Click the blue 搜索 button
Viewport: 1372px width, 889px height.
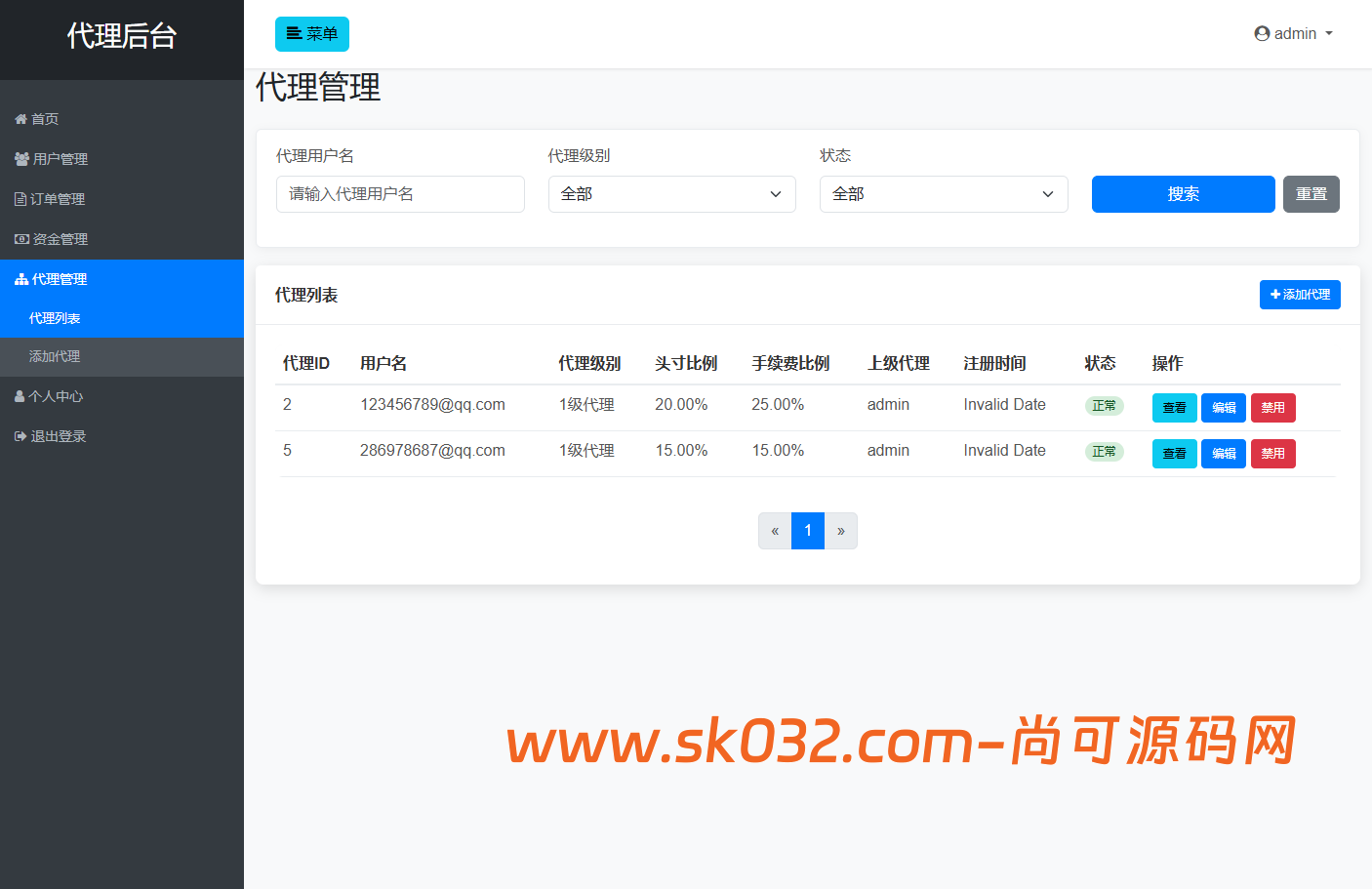pos(1184,194)
